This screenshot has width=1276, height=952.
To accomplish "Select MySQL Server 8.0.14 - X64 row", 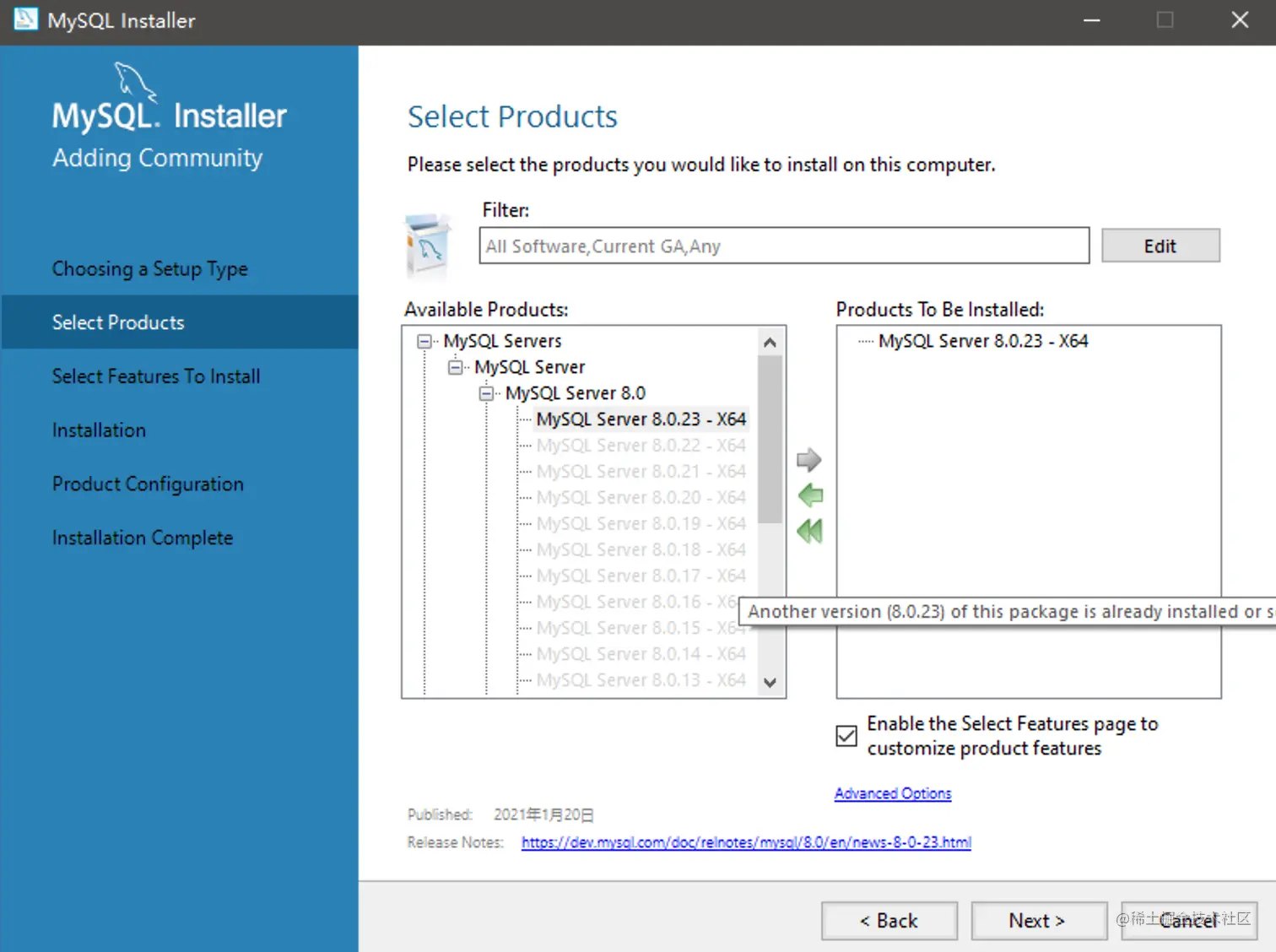I will [x=641, y=655].
